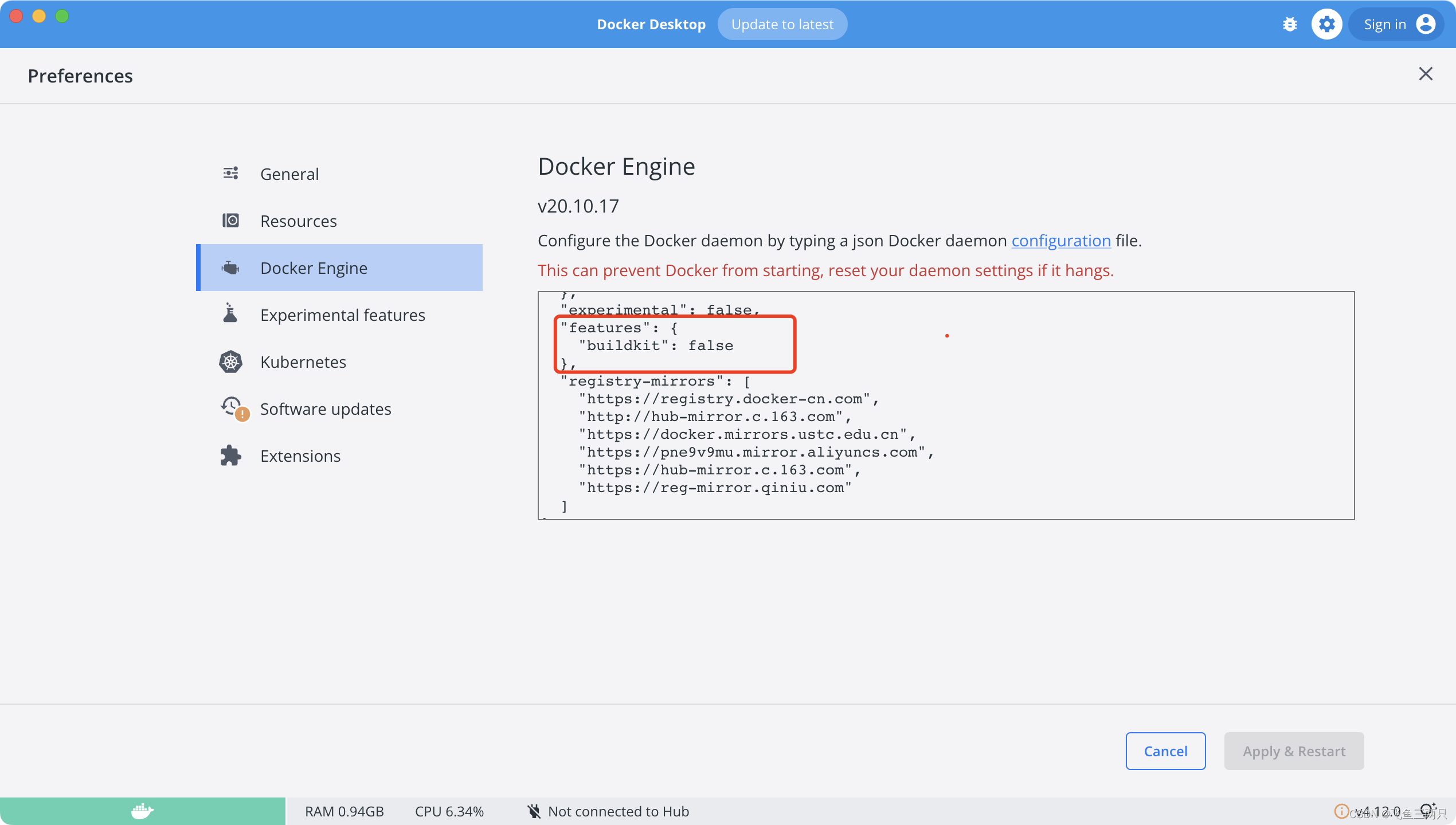Click the RAM 0.94GB status

pyautogui.click(x=344, y=811)
